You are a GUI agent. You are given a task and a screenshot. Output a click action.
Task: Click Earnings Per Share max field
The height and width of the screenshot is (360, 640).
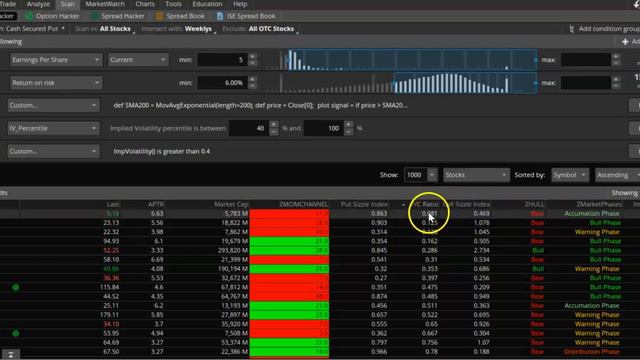(585, 60)
